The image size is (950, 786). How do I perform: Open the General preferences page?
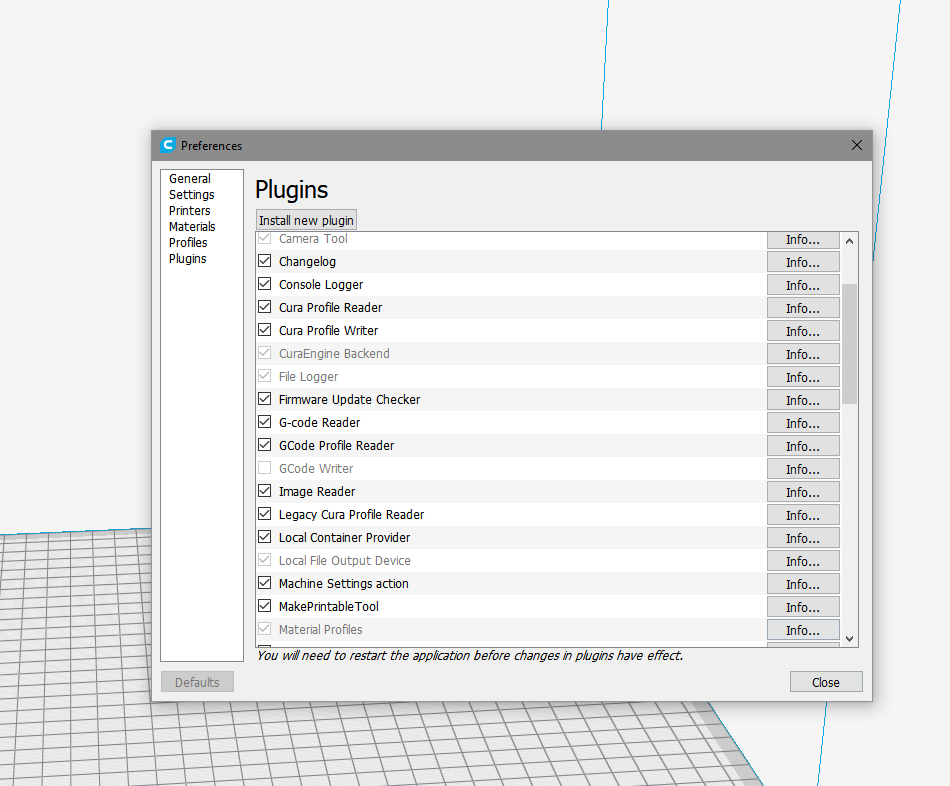tap(190, 179)
